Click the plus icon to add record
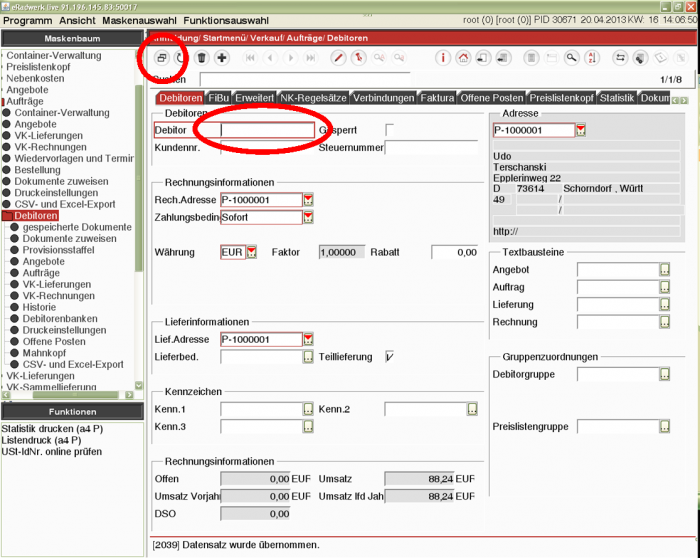Viewport: 700px width, 558px height. (x=222, y=58)
